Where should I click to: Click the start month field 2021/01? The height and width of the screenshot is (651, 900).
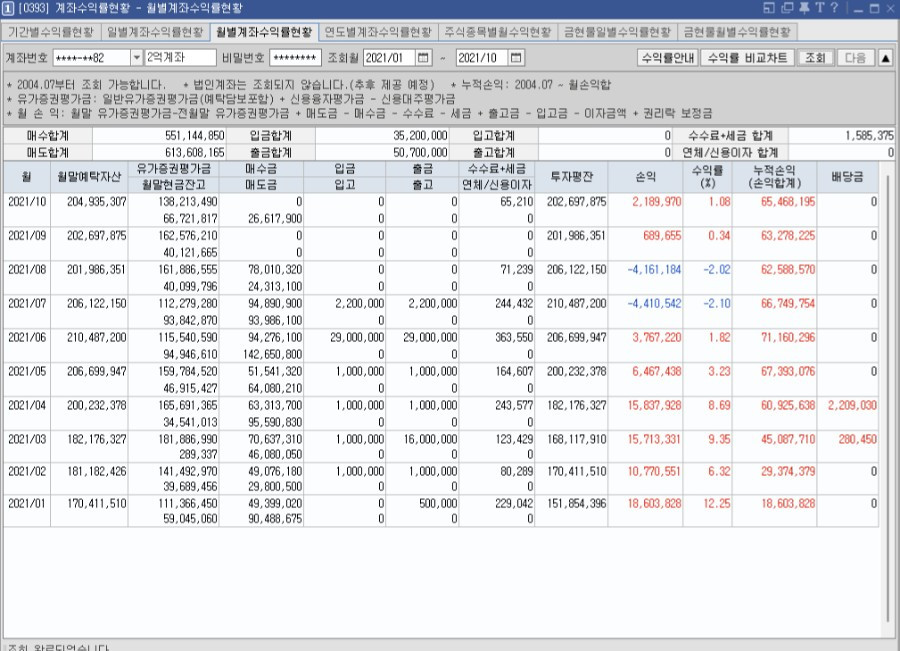390,57
